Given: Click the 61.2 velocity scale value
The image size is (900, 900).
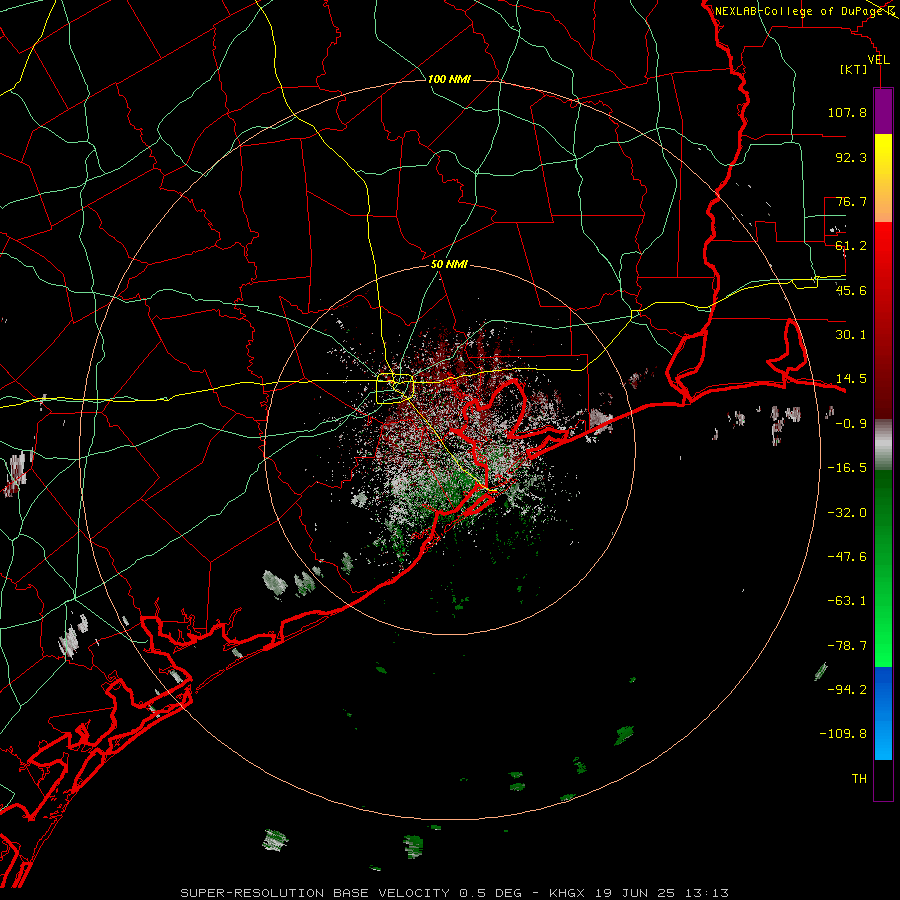Looking at the screenshot, I should click(851, 246).
